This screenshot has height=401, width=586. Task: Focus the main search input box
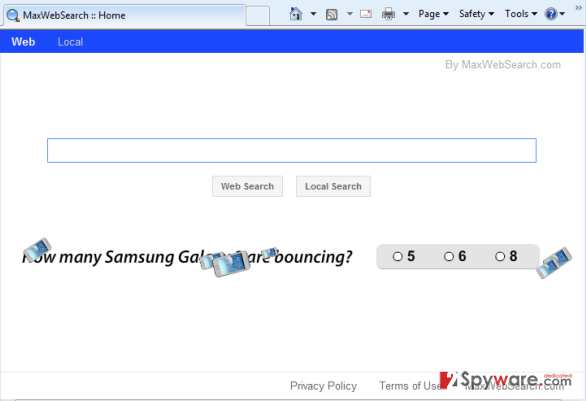[292, 150]
